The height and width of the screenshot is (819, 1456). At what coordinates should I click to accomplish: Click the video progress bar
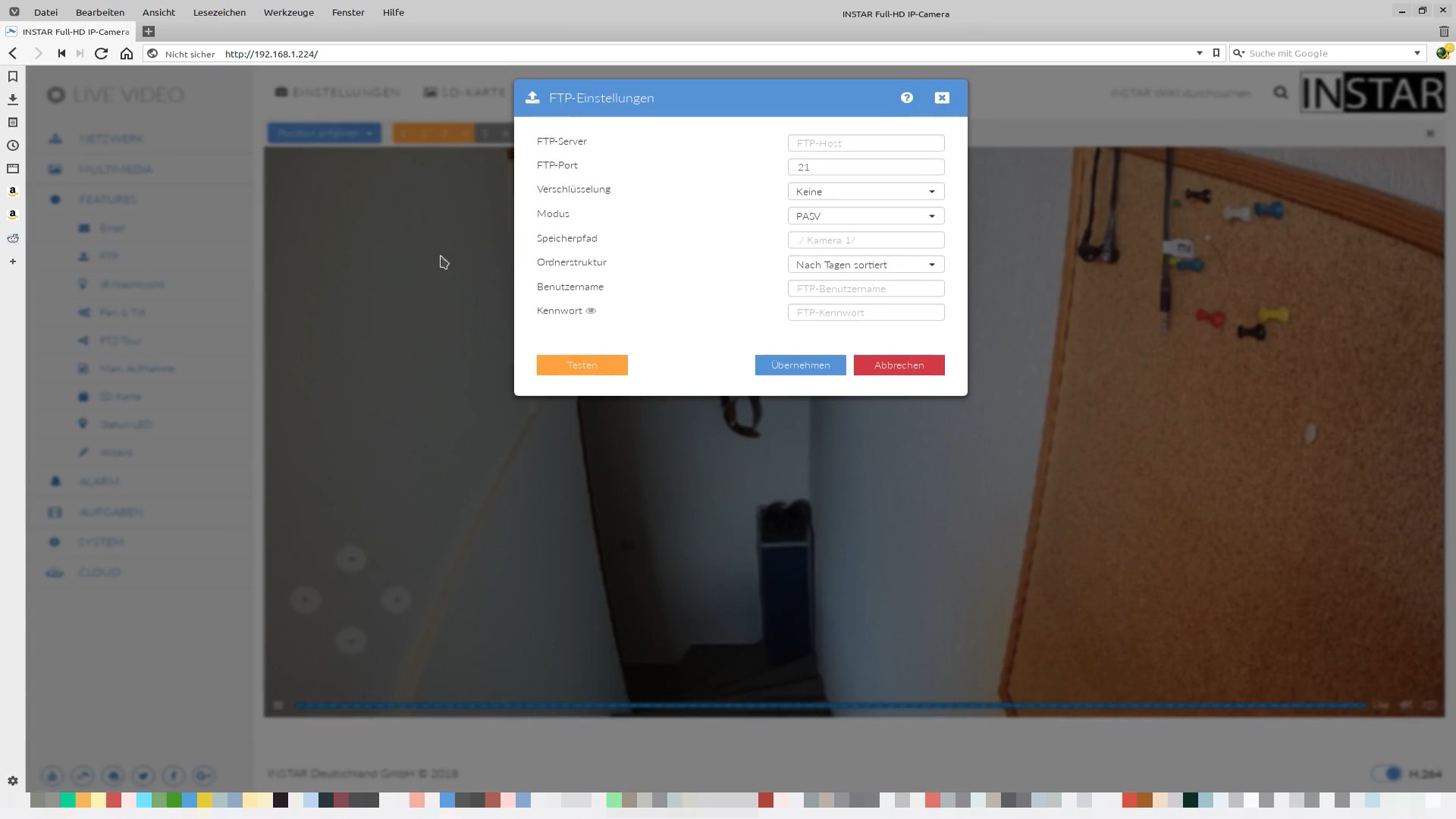(830, 705)
